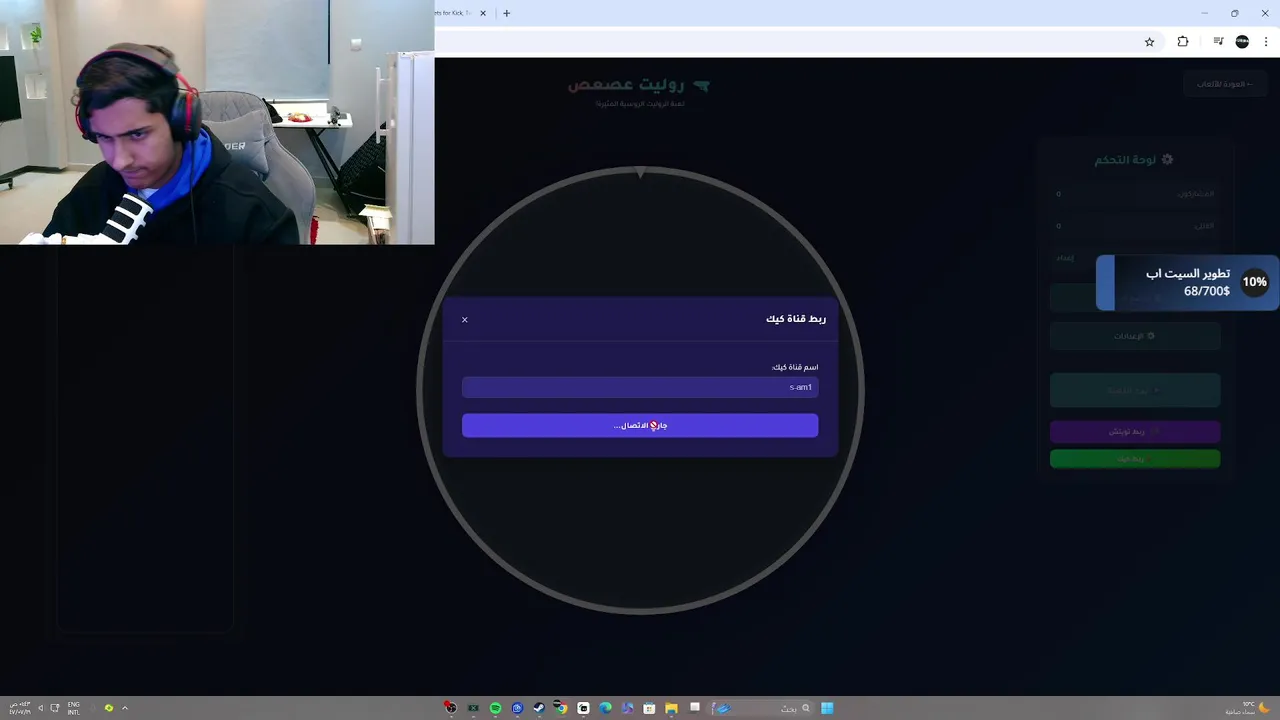Open the green tray icon
Screen dimensions: 1280x720
point(108,708)
